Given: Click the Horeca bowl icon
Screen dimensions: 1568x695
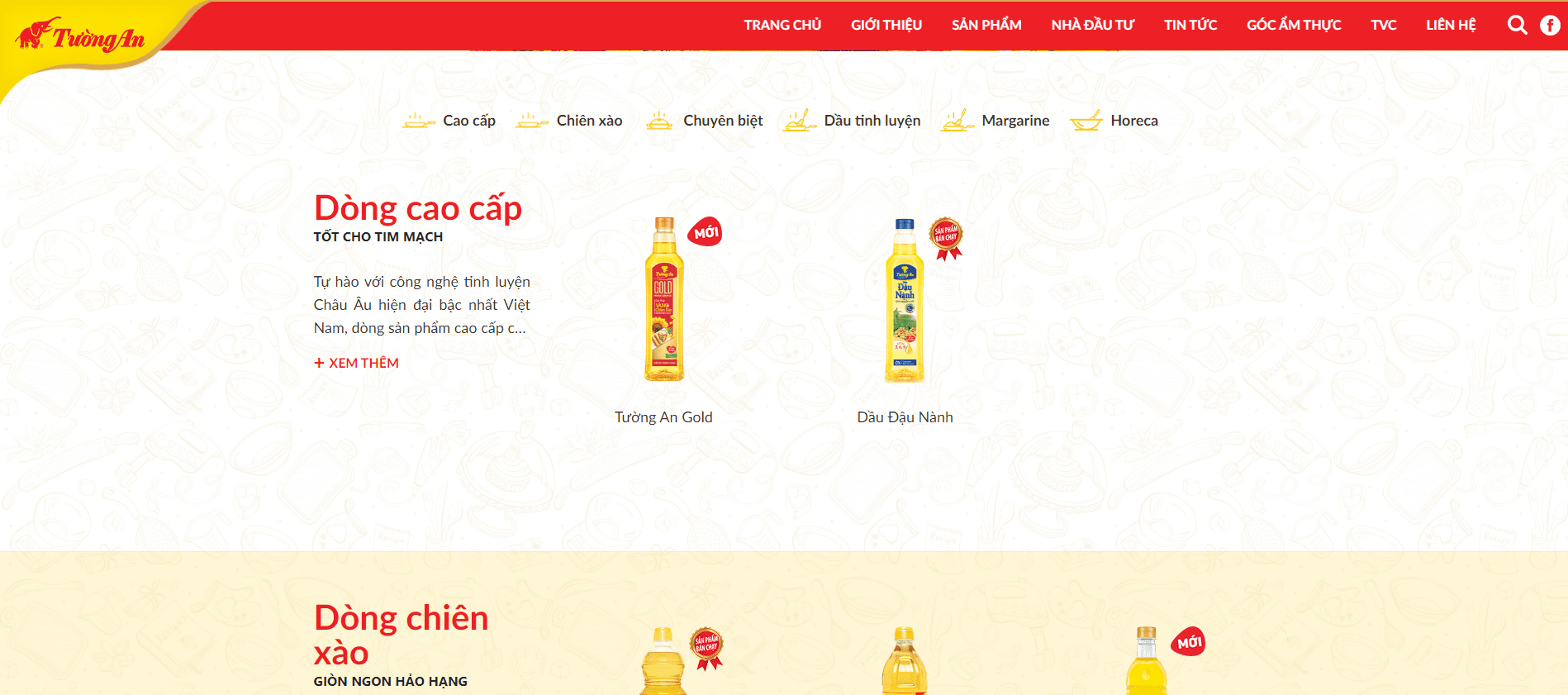Looking at the screenshot, I should tap(1086, 121).
